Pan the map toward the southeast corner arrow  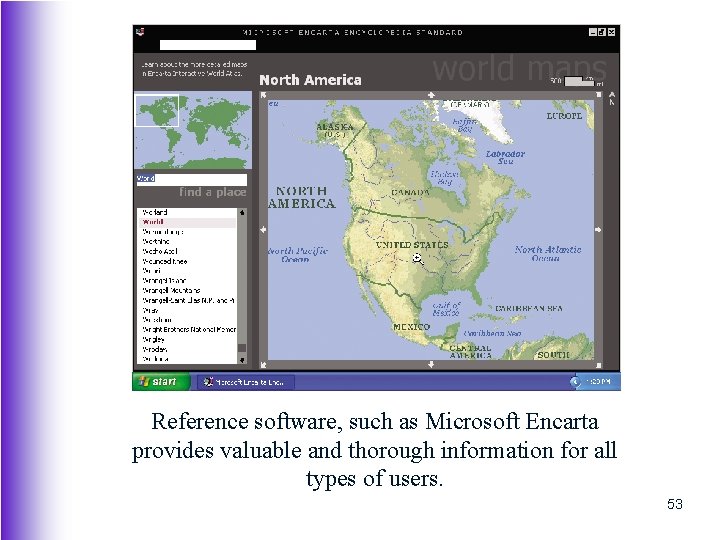[x=598, y=365]
